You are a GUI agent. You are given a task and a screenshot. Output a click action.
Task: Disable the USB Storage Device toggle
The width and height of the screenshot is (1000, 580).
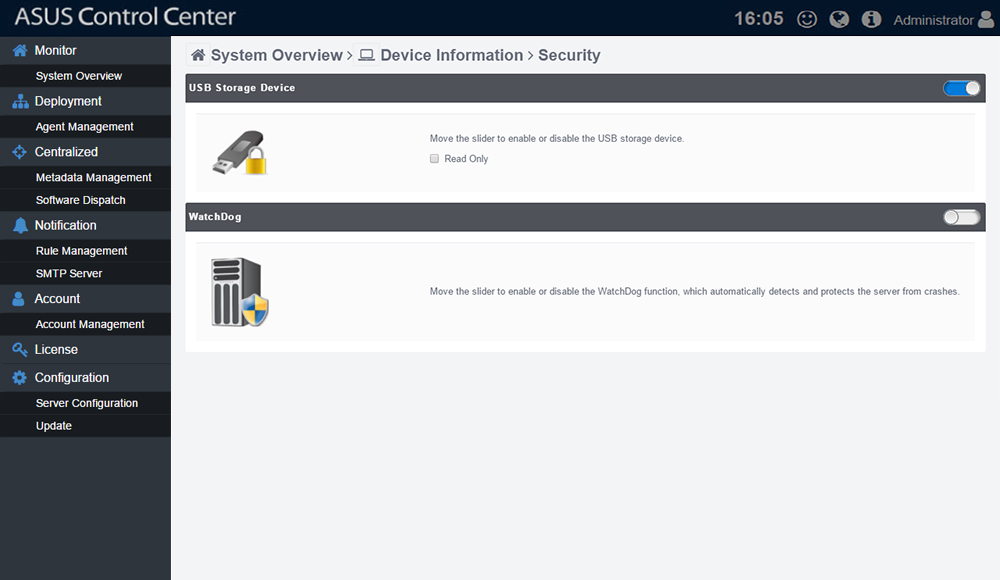[x=961, y=88]
